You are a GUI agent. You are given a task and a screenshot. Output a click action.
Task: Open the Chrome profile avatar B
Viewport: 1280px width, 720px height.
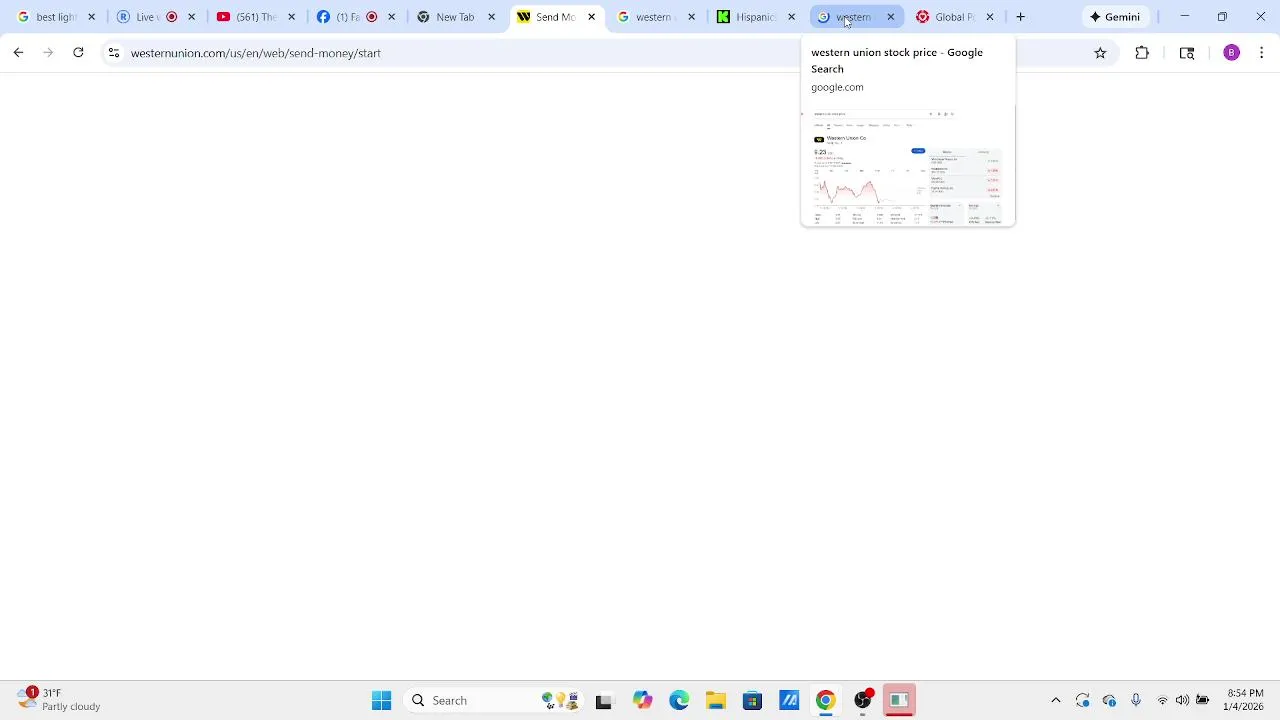tap(1232, 53)
